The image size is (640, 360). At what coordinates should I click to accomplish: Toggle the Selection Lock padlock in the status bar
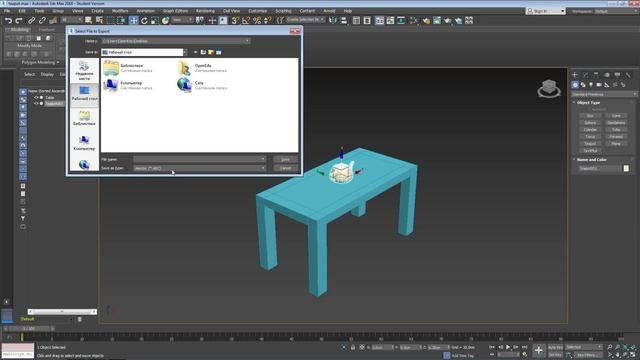click(353, 347)
